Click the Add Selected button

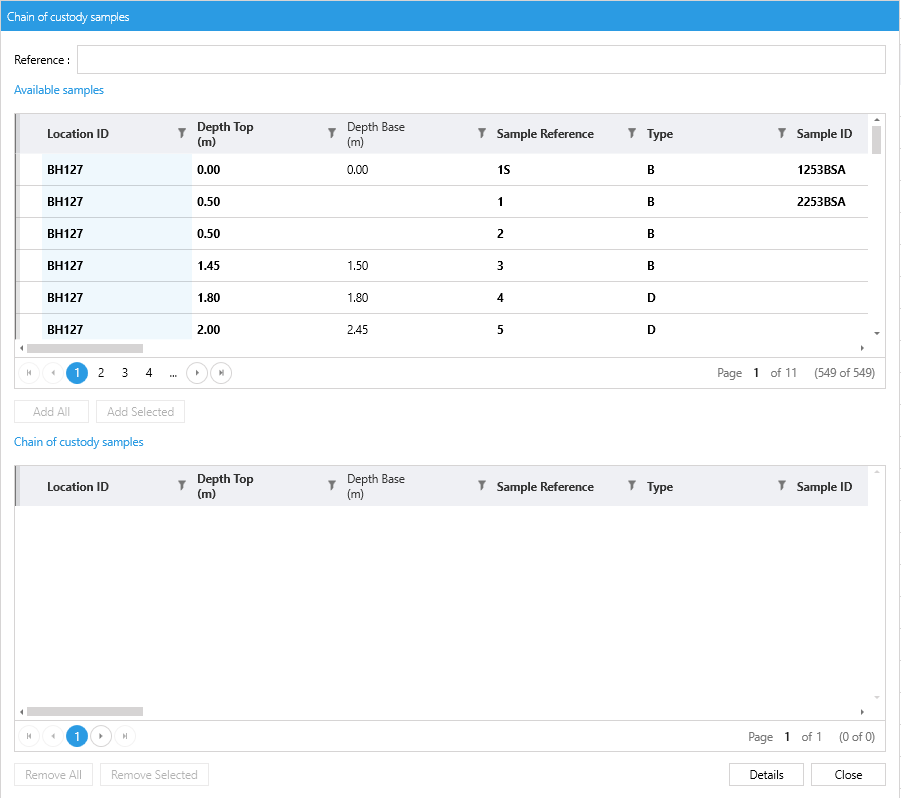[140, 412]
